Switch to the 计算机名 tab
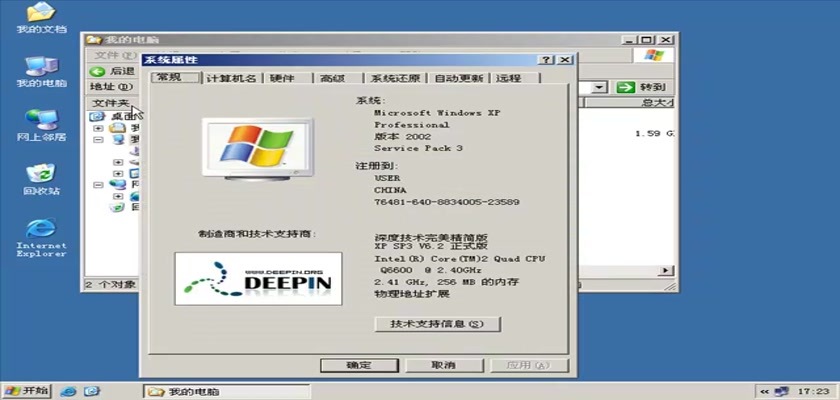This screenshot has width=840, height=400. 232,78
